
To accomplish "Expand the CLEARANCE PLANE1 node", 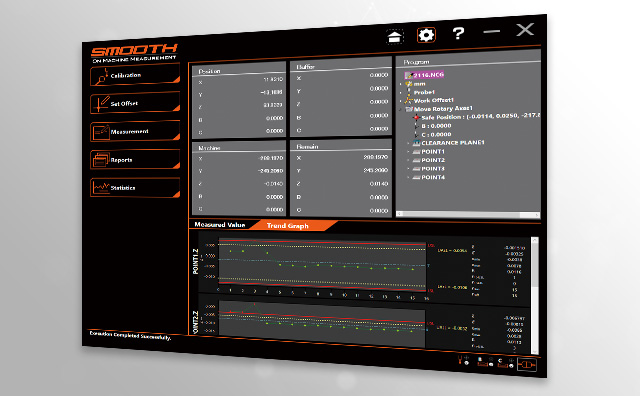I will coord(408,143).
